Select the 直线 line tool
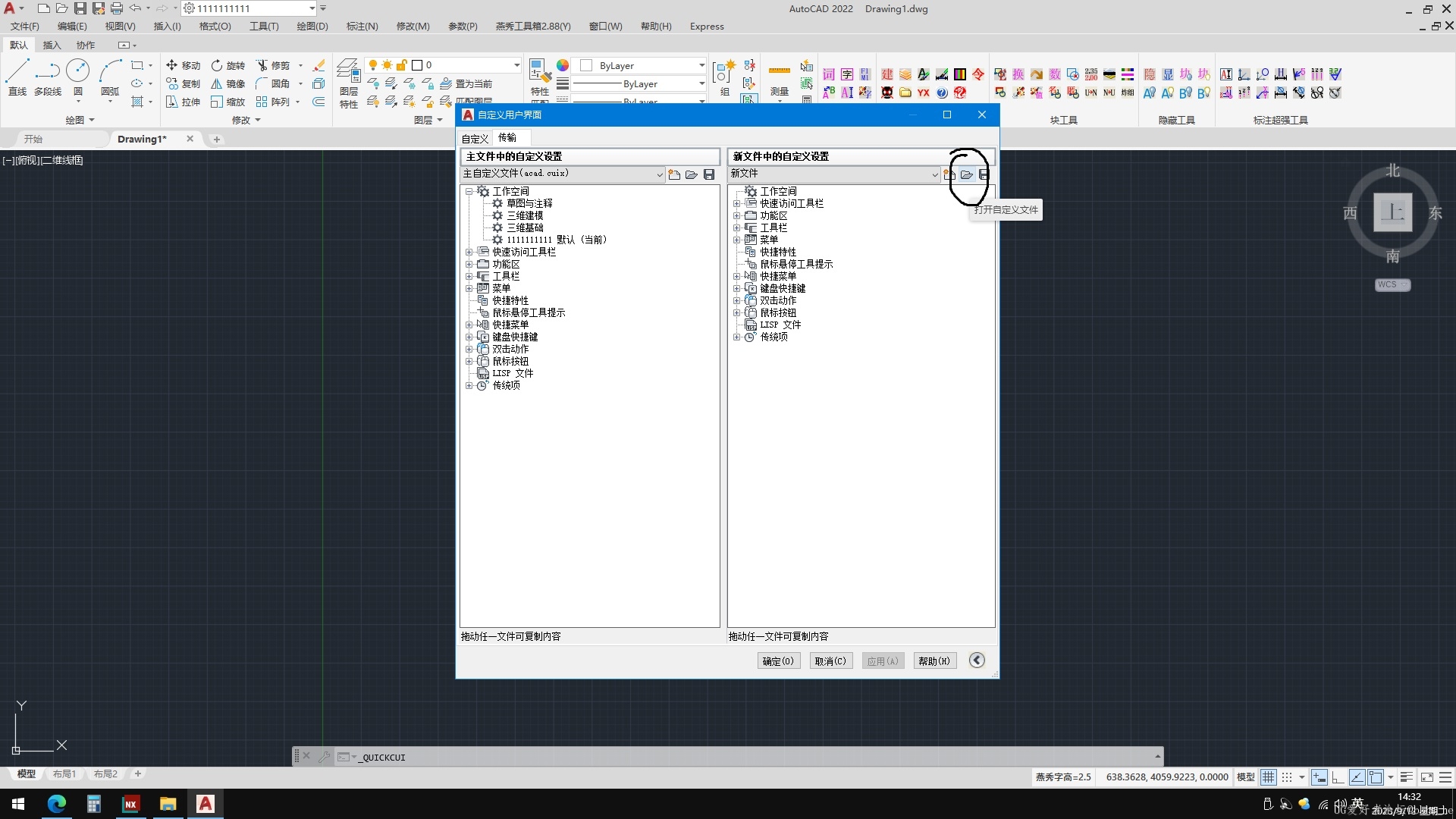The image size is (1456, 819). (x=17, y=78)
